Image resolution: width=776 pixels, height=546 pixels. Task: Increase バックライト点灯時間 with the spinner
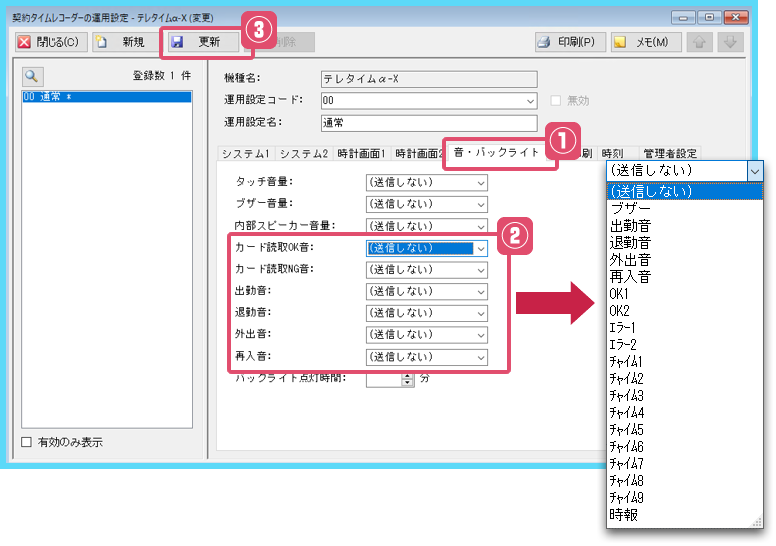click(407, 376)
